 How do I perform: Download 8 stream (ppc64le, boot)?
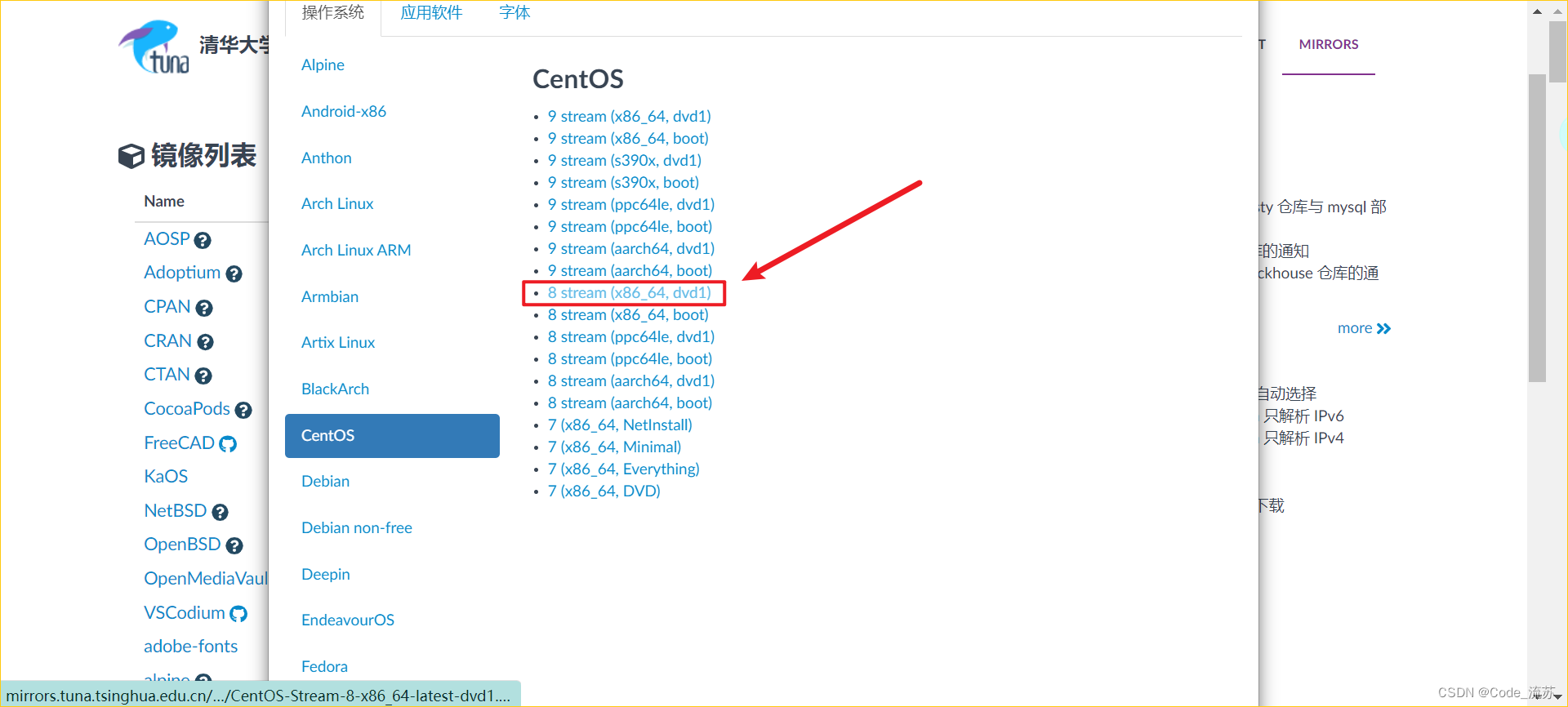tap(630, 359)
